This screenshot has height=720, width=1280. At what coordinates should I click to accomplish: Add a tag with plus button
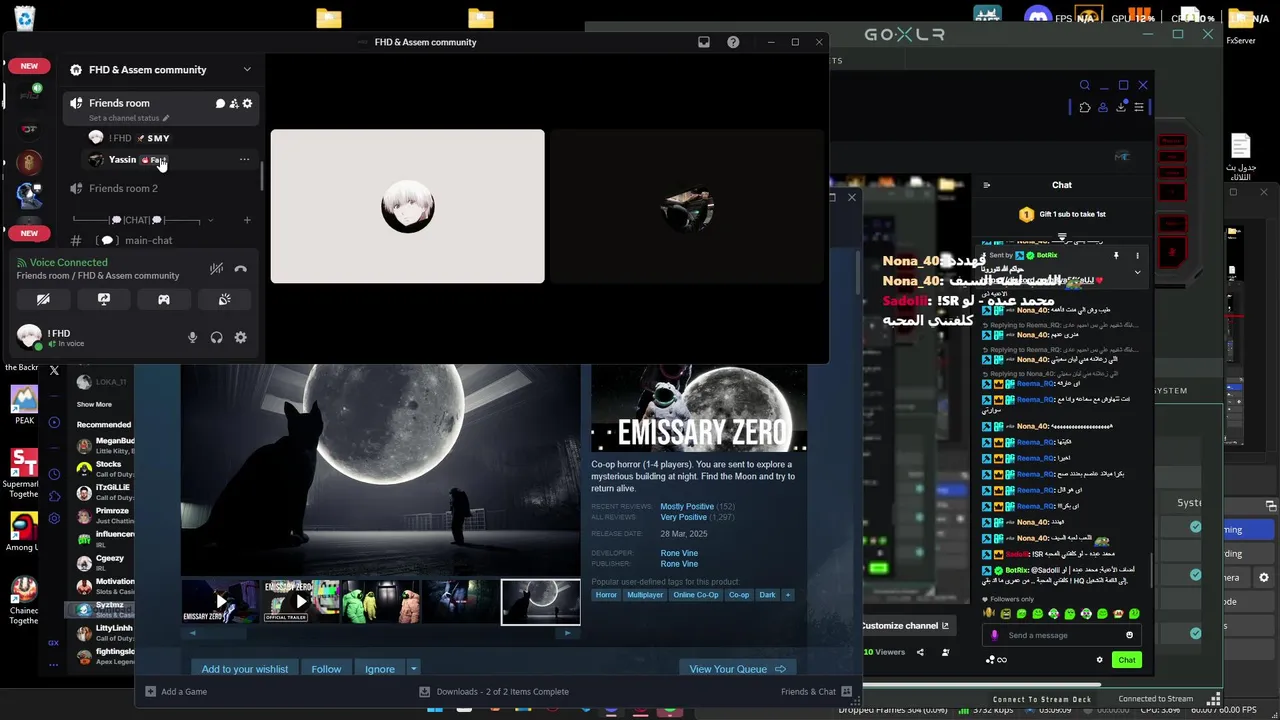click(x=788, y=595)
